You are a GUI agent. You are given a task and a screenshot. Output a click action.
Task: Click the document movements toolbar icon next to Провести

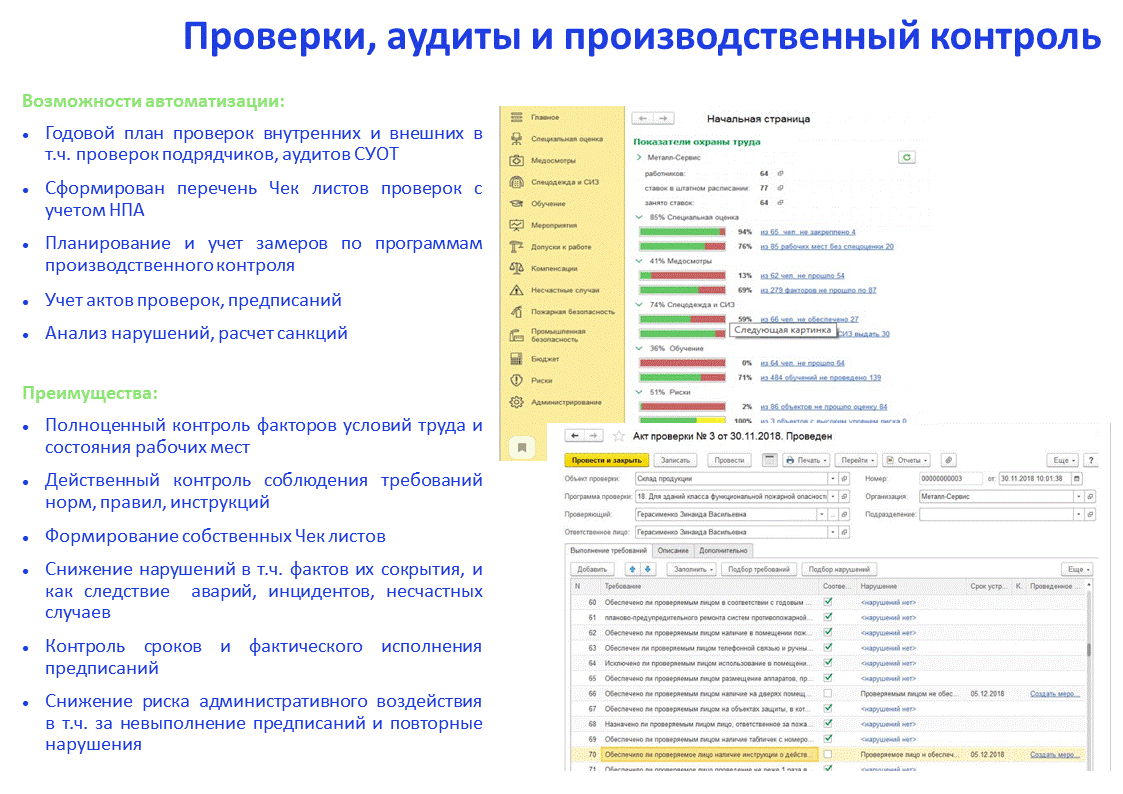(769, 460)
